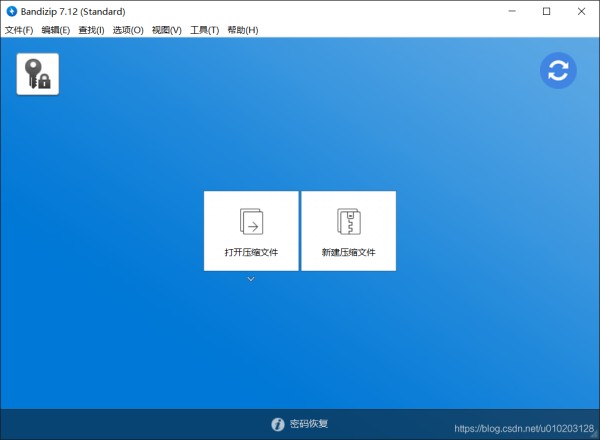Viewport: 600px width, 440px height.
Task: Expand the chevron below 打开压缩文件
Action: 251,279
